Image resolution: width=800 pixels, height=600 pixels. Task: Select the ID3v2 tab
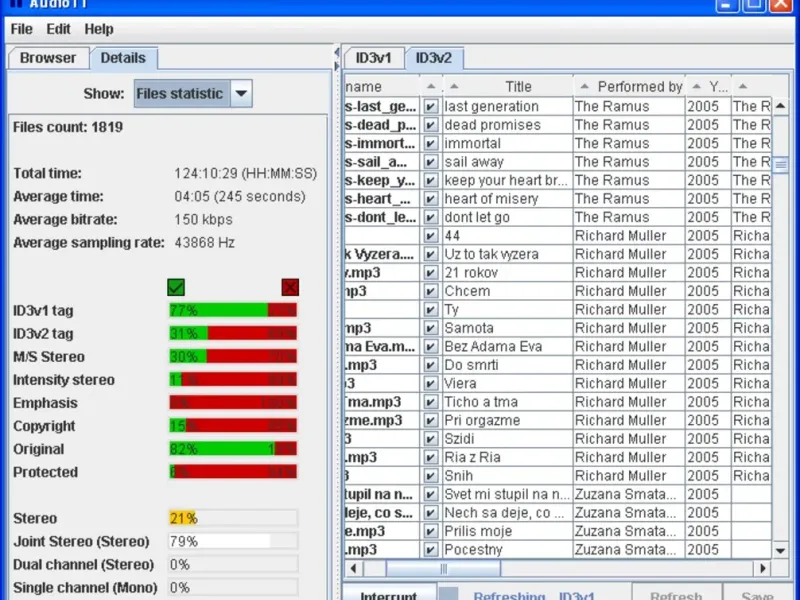coord(434,58)
